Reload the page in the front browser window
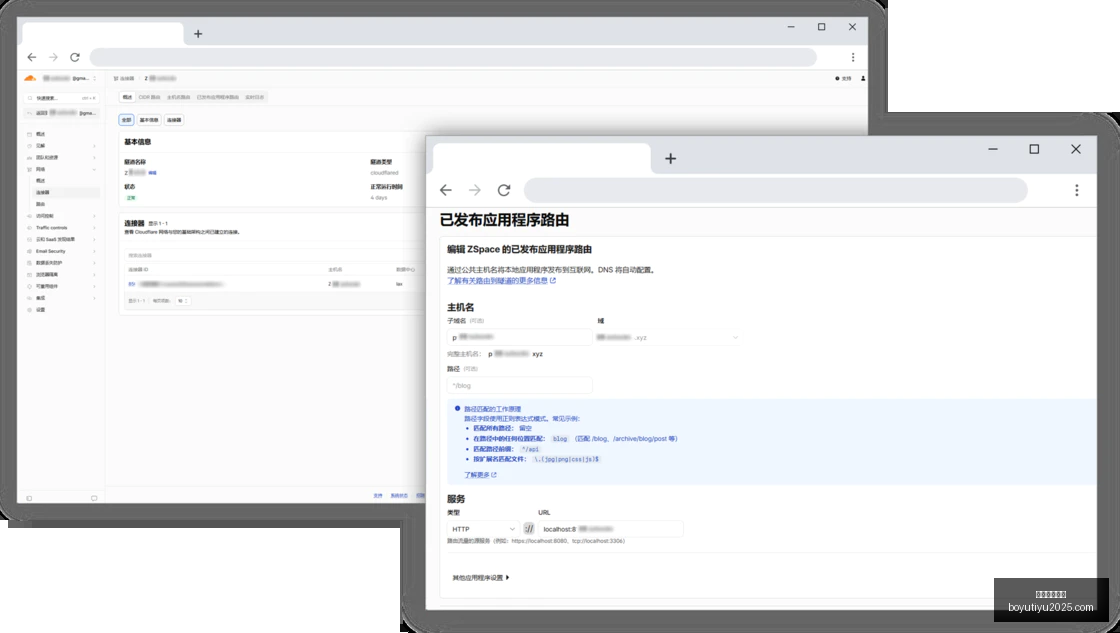The width and height of the screenshot is (1120, 633). point(504,190)
